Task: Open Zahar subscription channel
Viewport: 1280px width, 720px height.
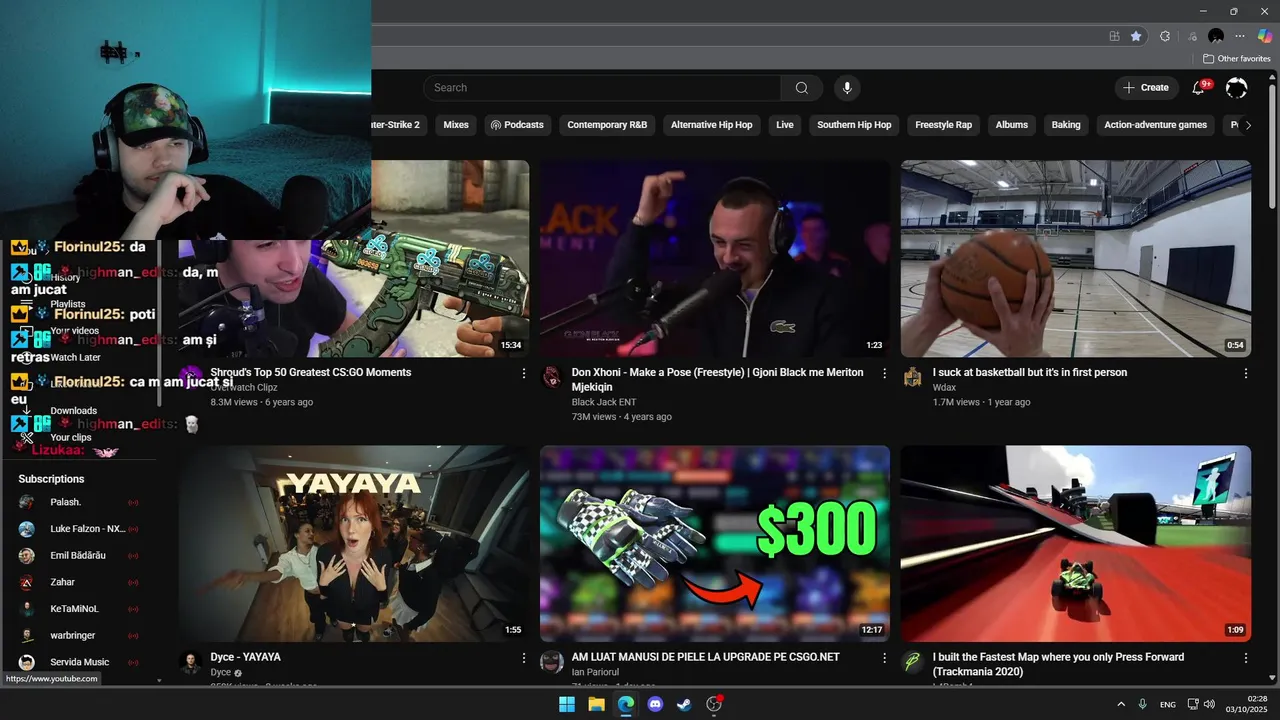Action: (x=80, y=582)
